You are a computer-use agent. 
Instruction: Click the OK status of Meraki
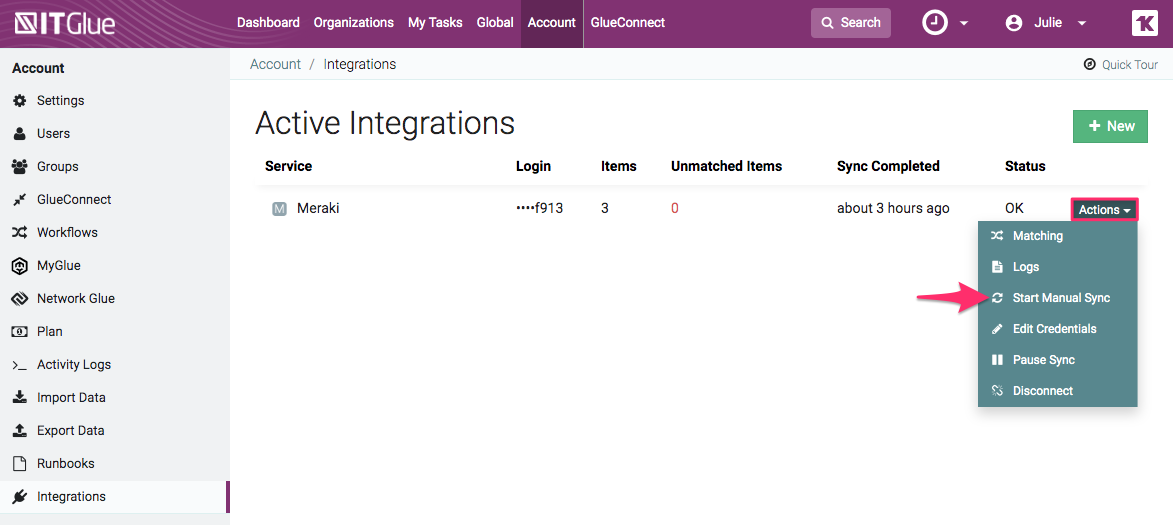(1014, 209)
